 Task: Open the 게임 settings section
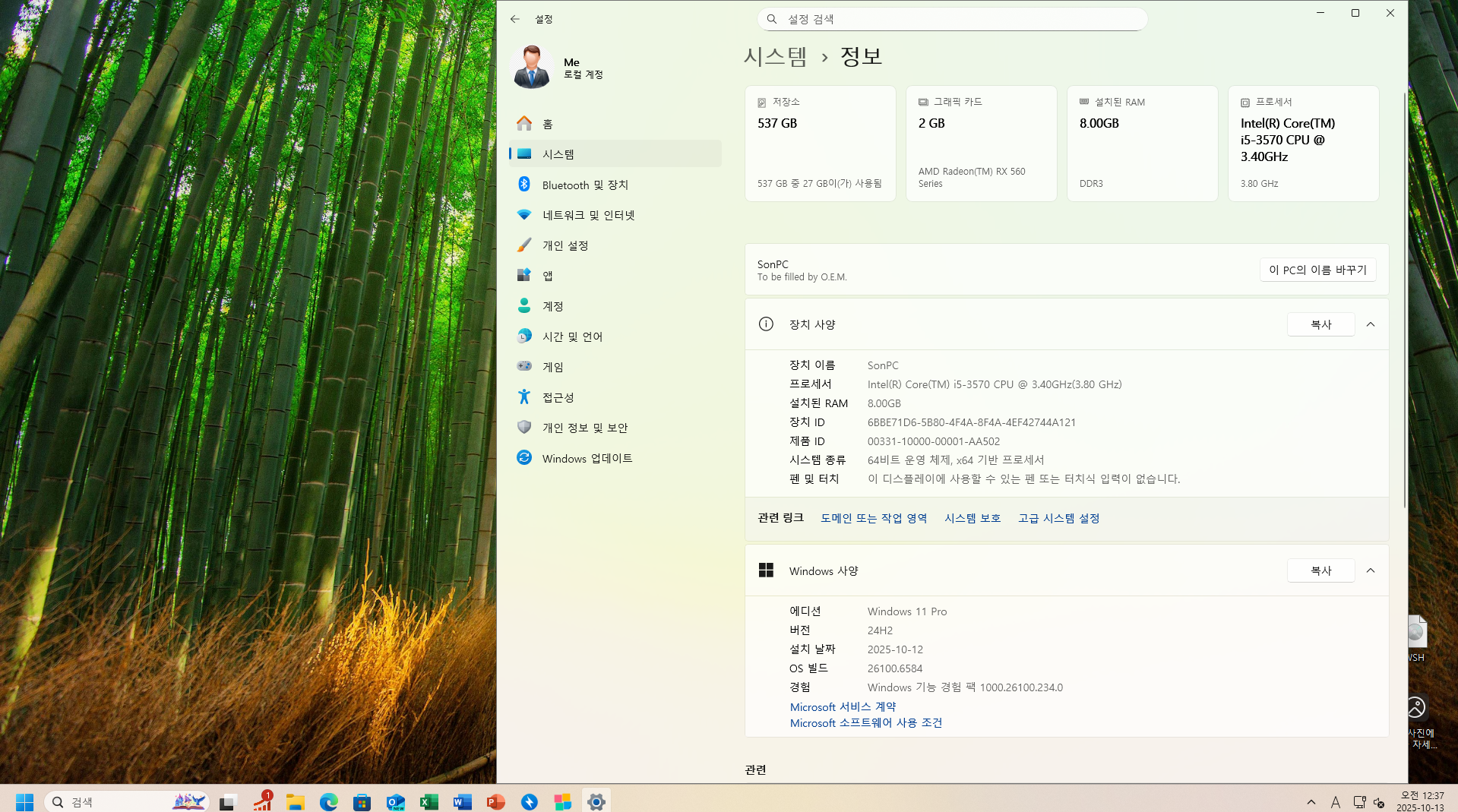552,367
